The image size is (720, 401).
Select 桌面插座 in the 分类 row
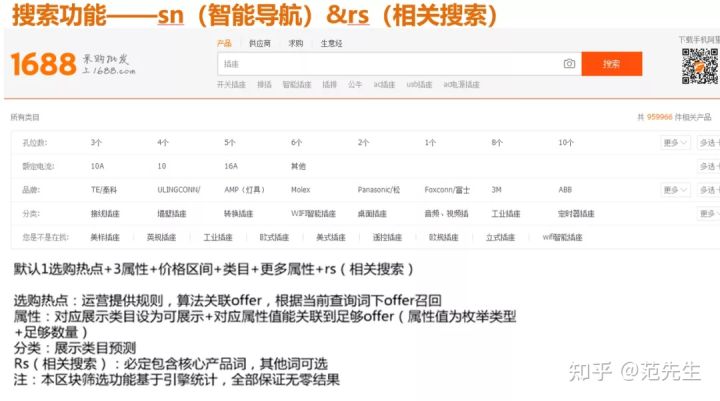372,214
